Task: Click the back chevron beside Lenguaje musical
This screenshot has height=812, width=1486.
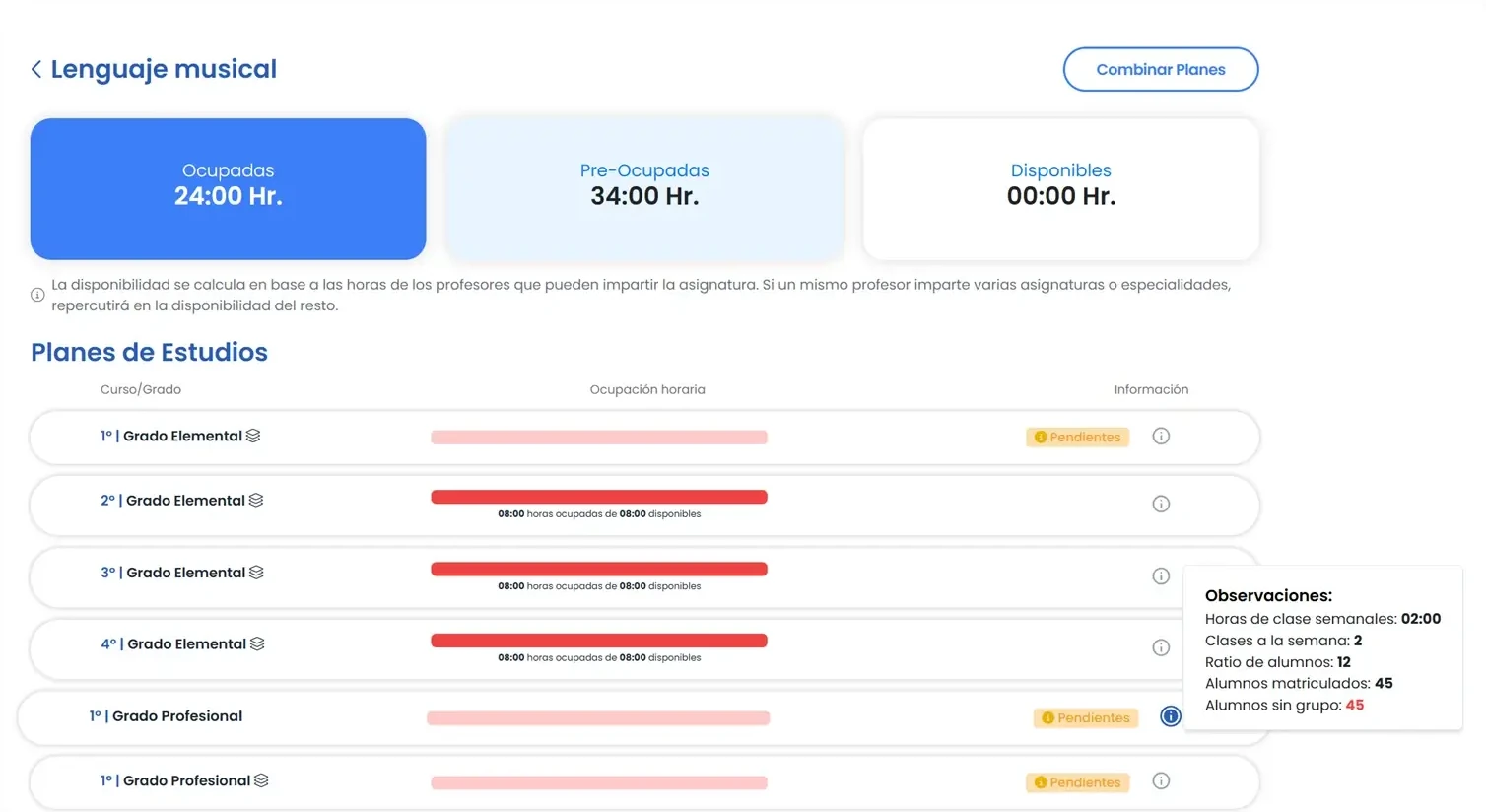Action: pos(35,69)
